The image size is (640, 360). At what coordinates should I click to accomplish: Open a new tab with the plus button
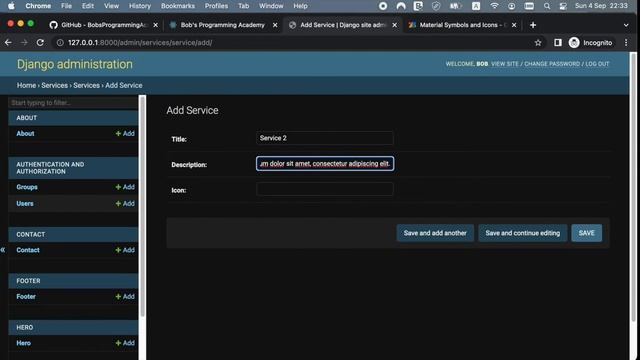533,25
